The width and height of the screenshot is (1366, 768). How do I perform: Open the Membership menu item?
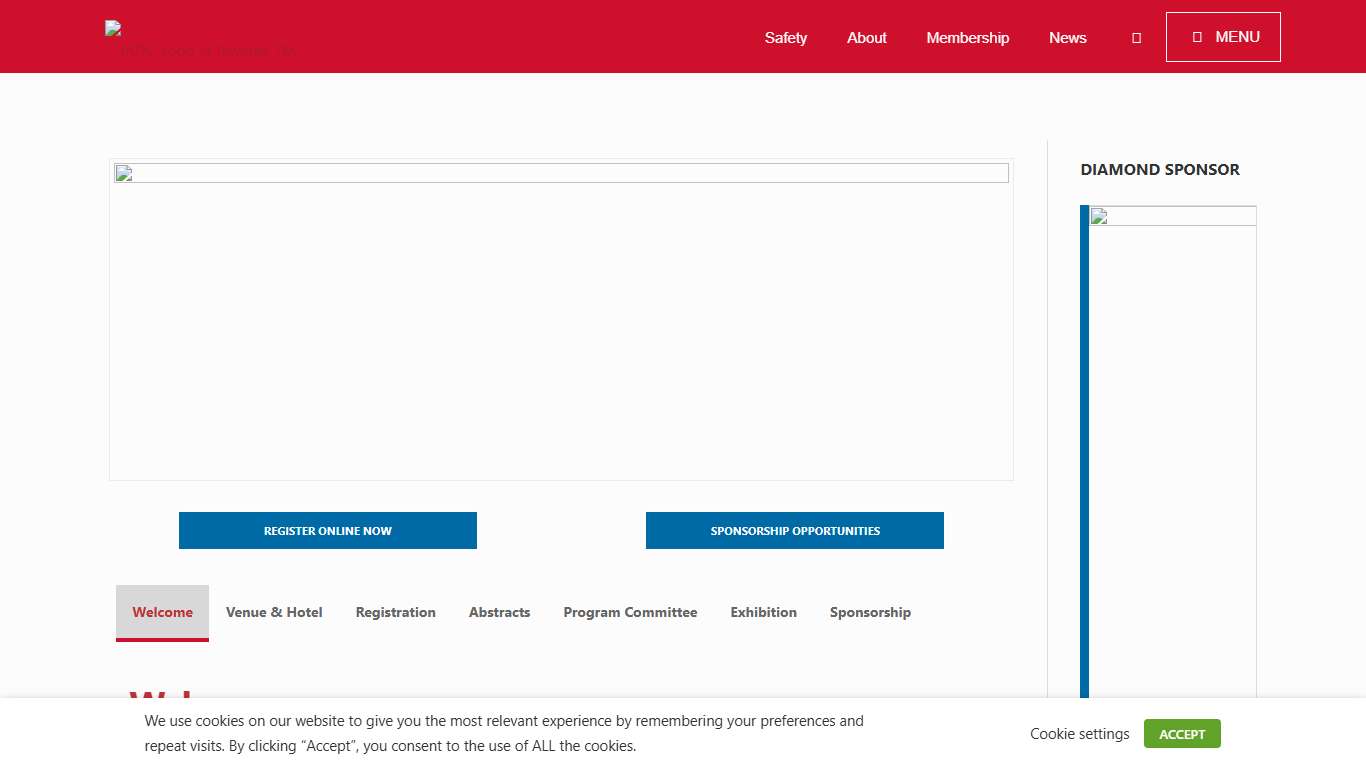pos(967,38)
